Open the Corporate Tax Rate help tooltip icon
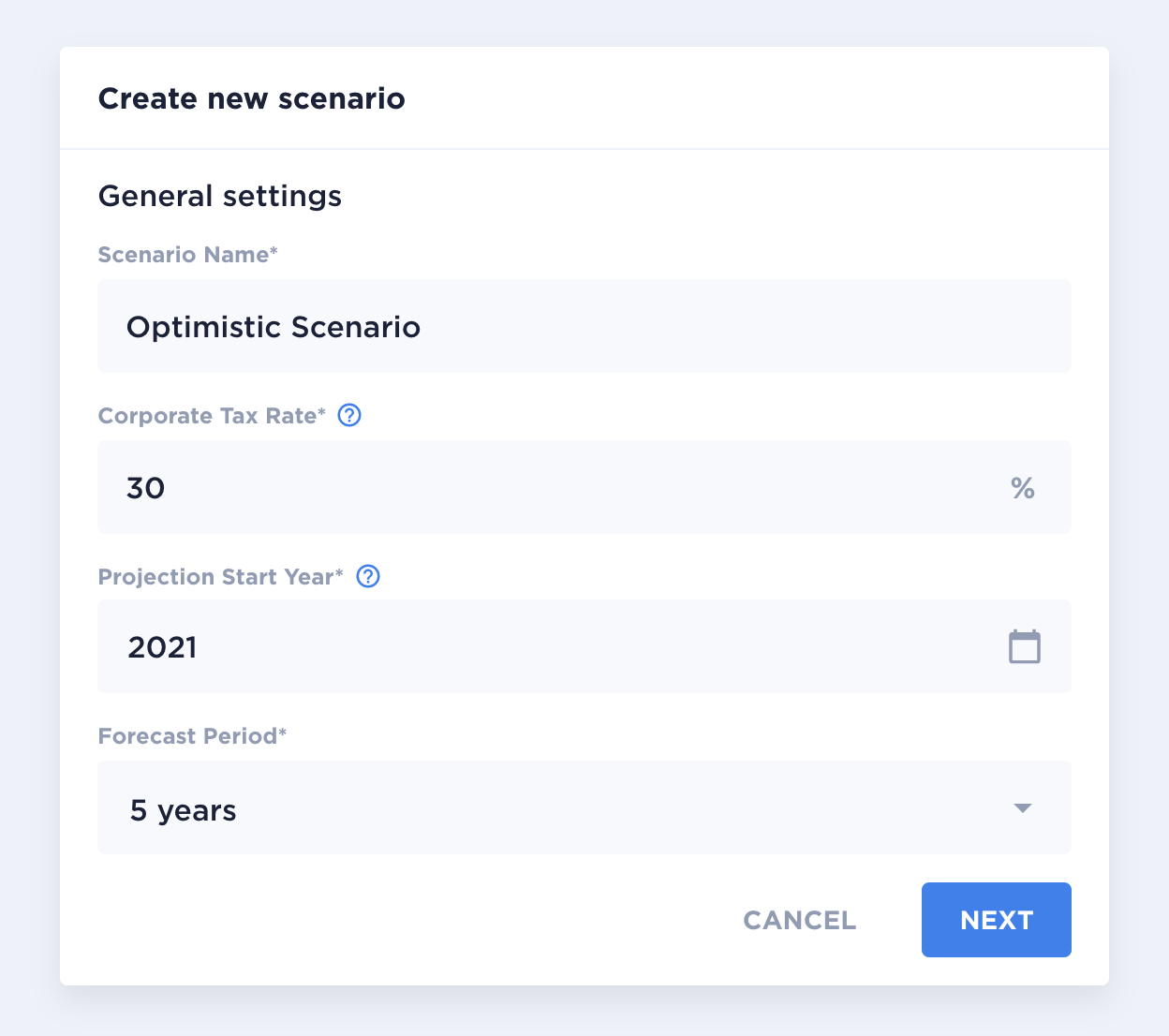The width and height of the screenshot is (1169, 1036). click(349, 415)
